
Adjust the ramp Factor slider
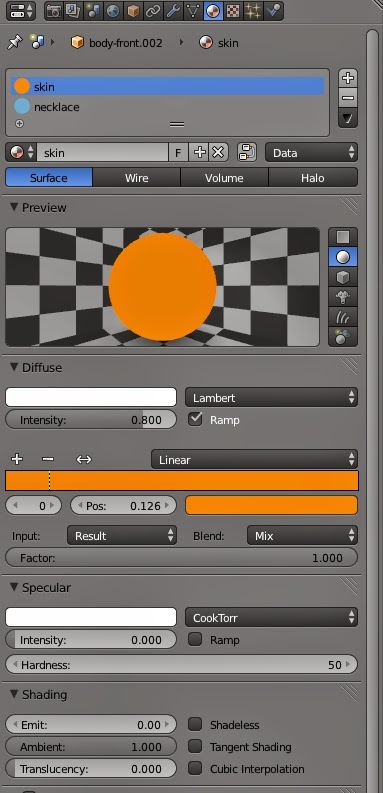(x=181, y=557)
